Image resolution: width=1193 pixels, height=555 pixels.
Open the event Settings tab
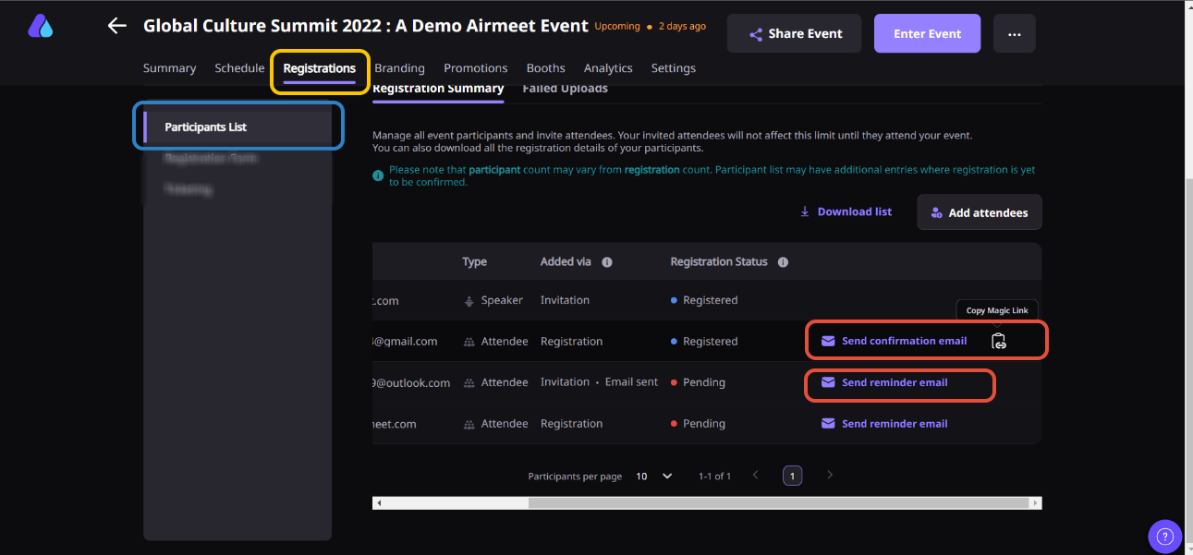(x=673, y=68)
